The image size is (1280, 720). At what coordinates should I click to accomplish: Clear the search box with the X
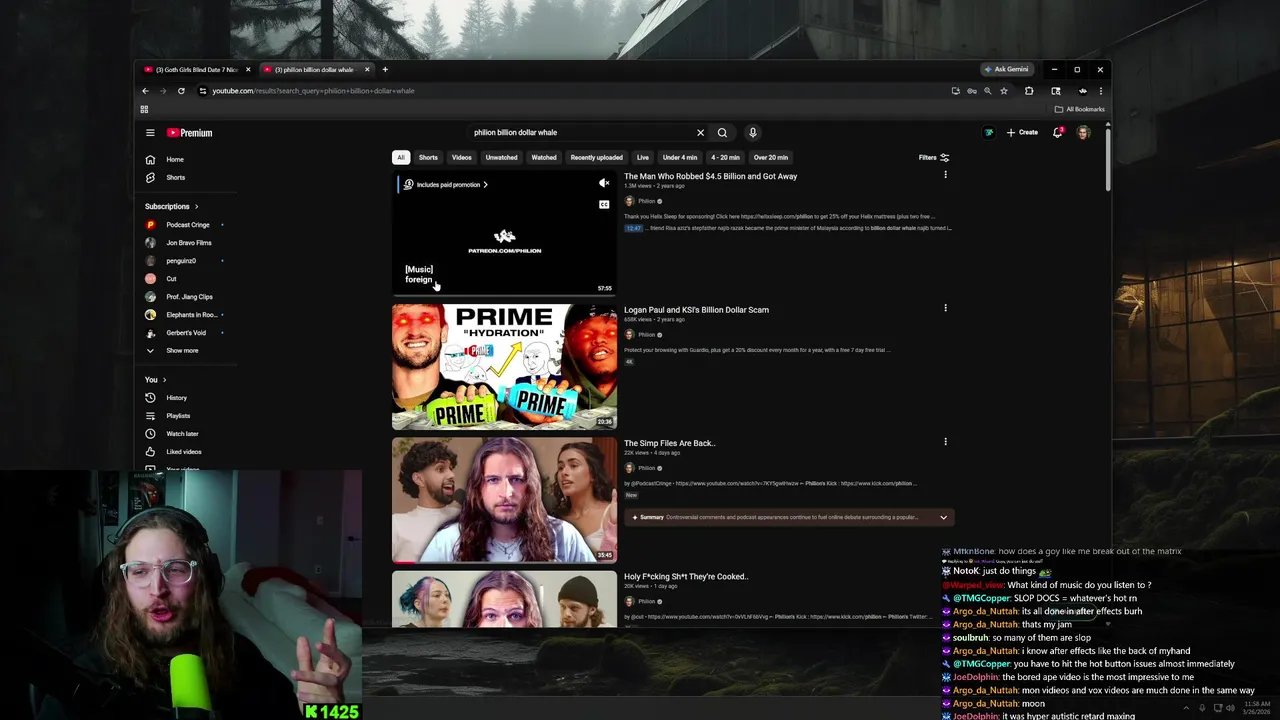700,132
